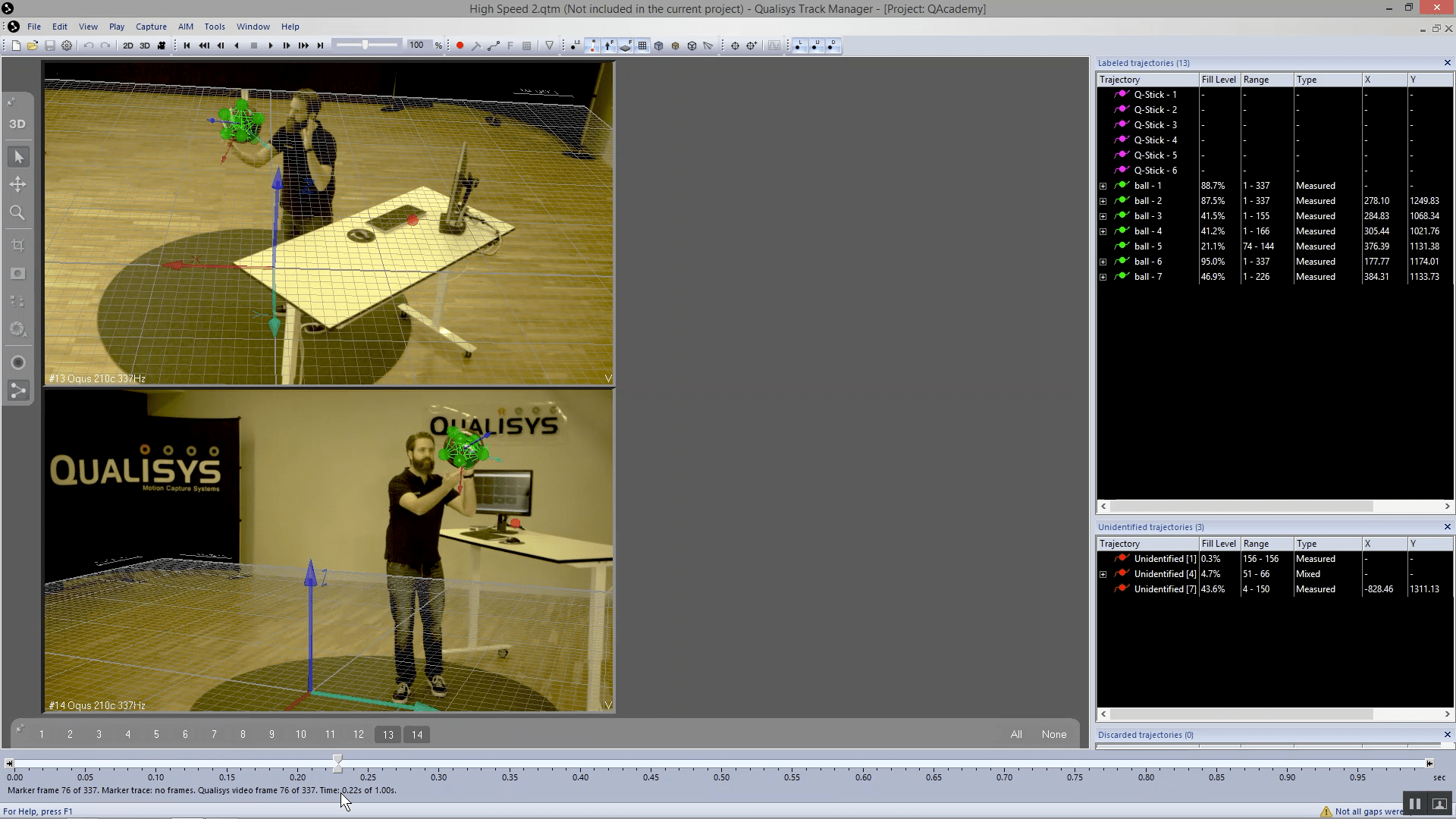Use the Labeled trajectories horizontal scrollbar
The image size is (1456, 819).
pyautogui.click(x=1241, y=506)
